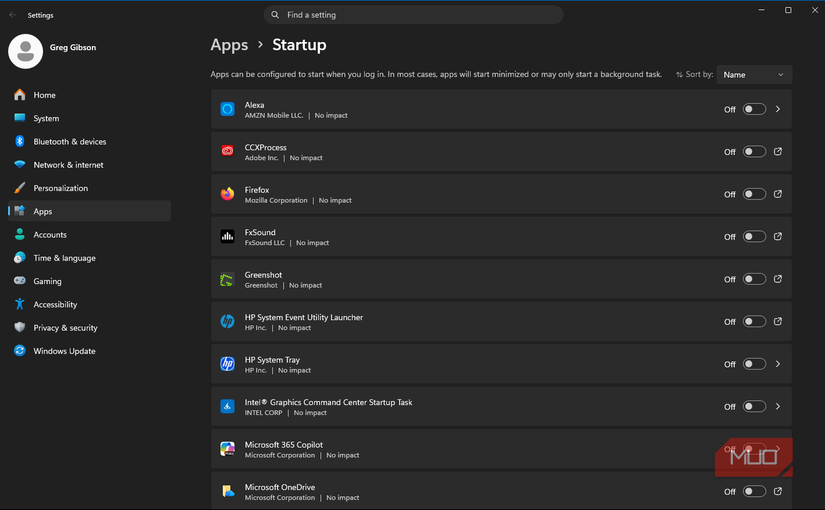This screenshot has height=510, width=825.
Task: Turn on Greenshot startup toggle
Action: [754, 279]
